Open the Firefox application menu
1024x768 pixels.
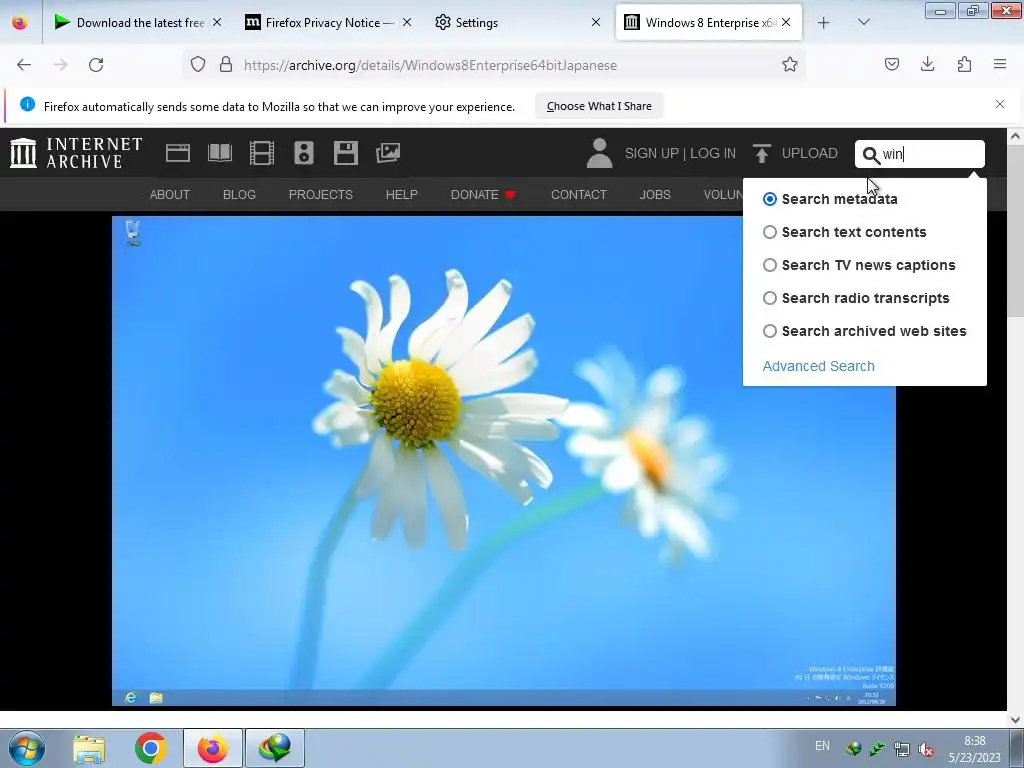pyautogui.click(x=1000, y=65)
